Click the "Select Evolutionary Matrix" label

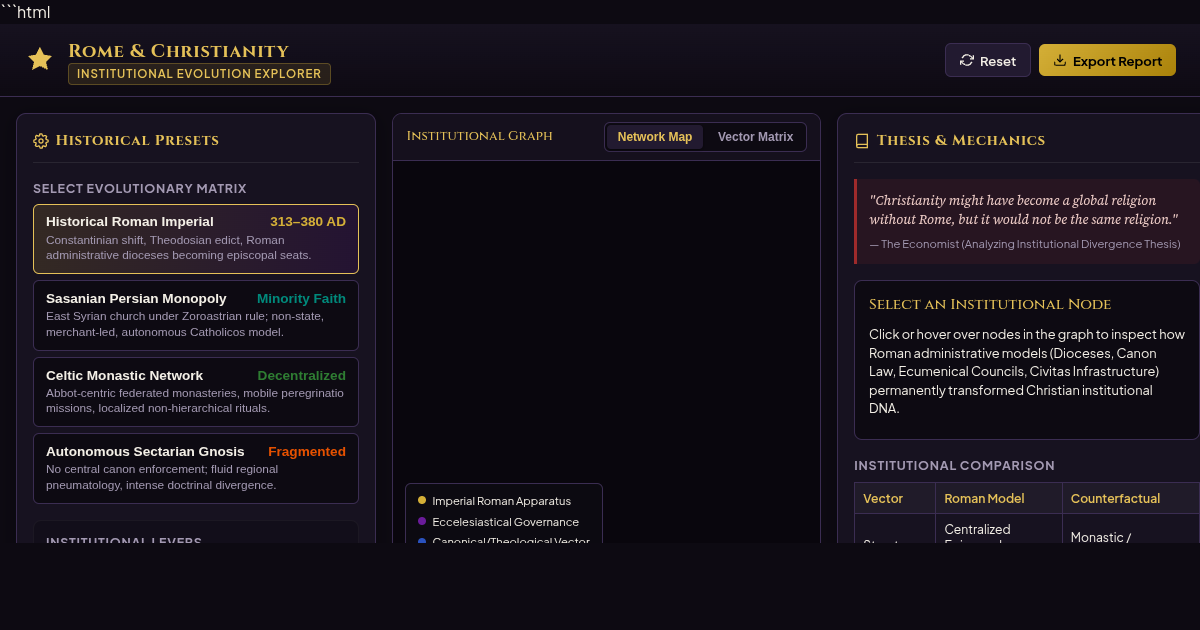140,189
